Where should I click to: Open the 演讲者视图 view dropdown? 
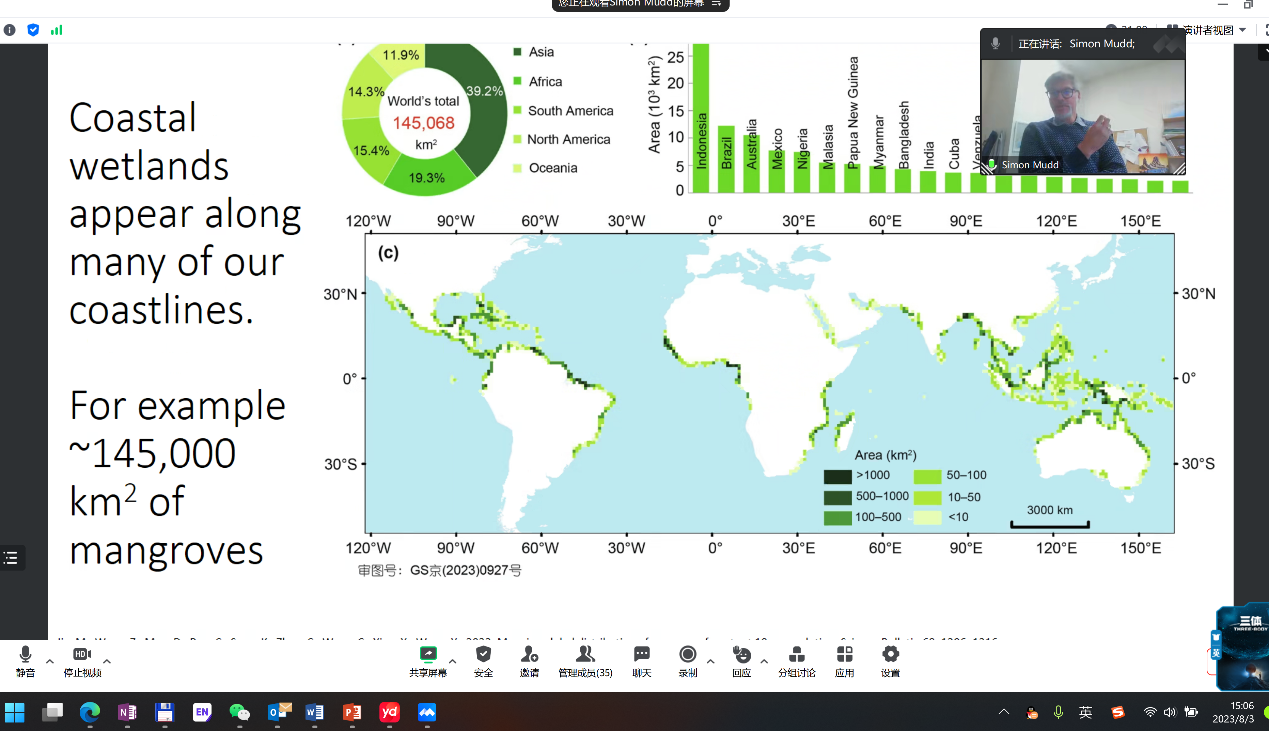[x=1214, y=30]
